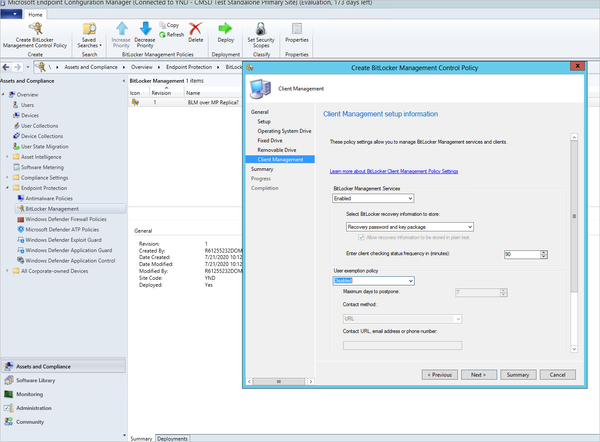Select Devices node in the tree
Screen dimensions: 600x442
[30, 115]
